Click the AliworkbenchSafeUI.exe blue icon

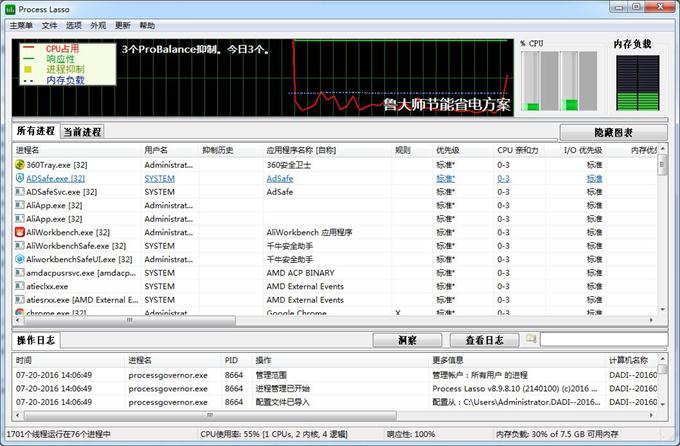point(20,259)
